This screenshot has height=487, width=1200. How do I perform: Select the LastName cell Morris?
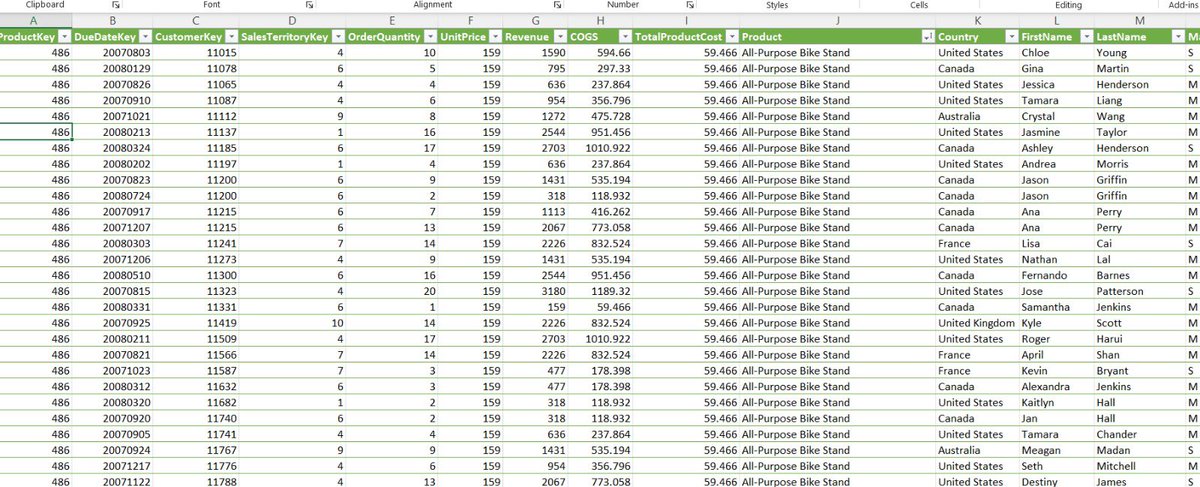coord(1139,164)
